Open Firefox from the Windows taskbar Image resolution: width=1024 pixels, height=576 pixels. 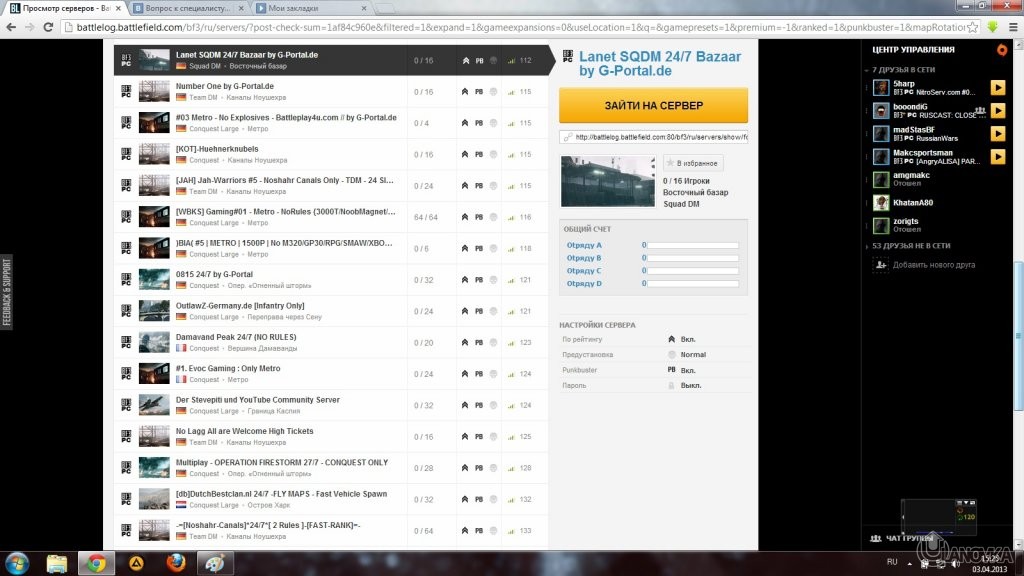click(x=176, y=562)
